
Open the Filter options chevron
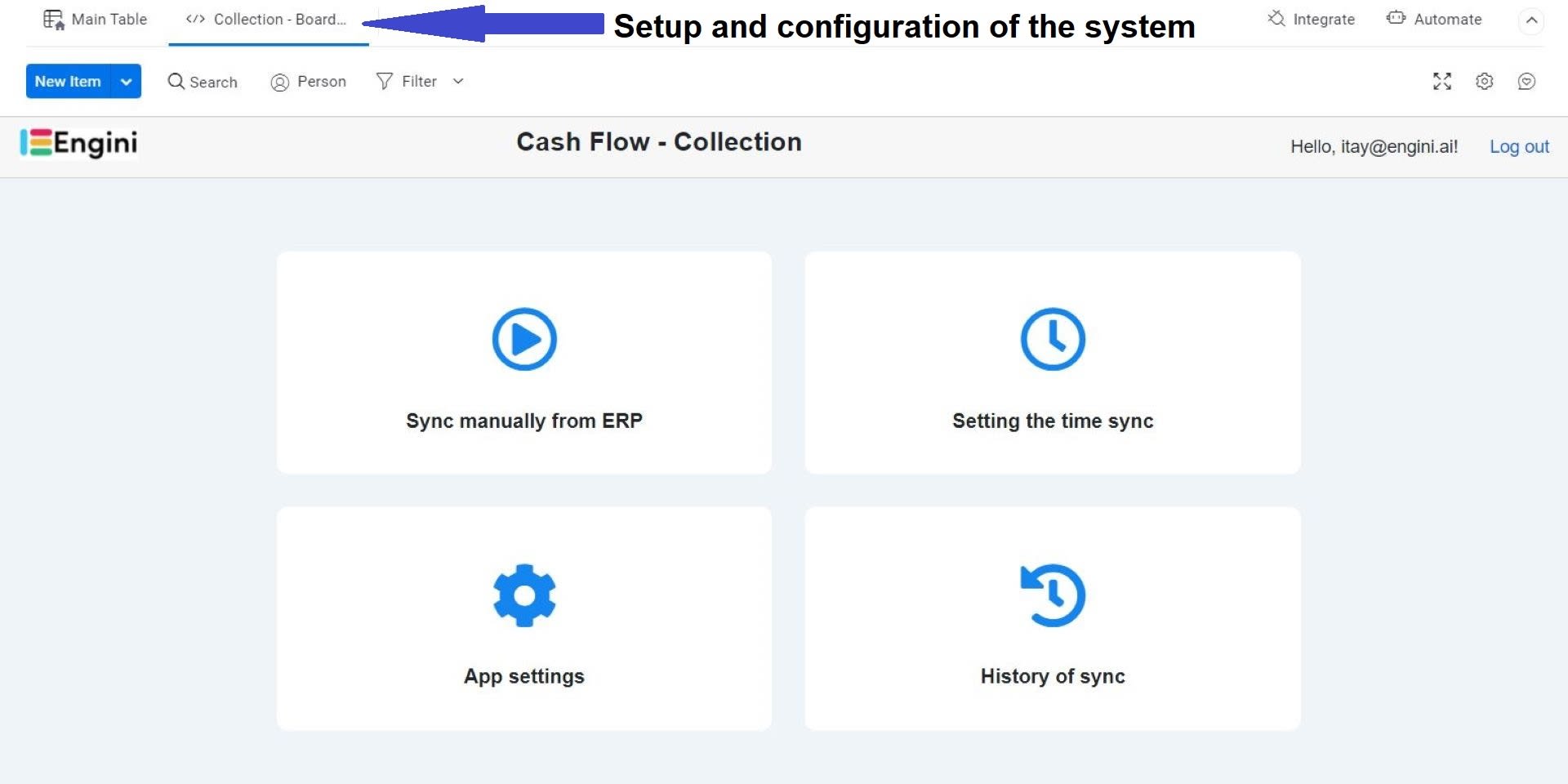[458, 81]
